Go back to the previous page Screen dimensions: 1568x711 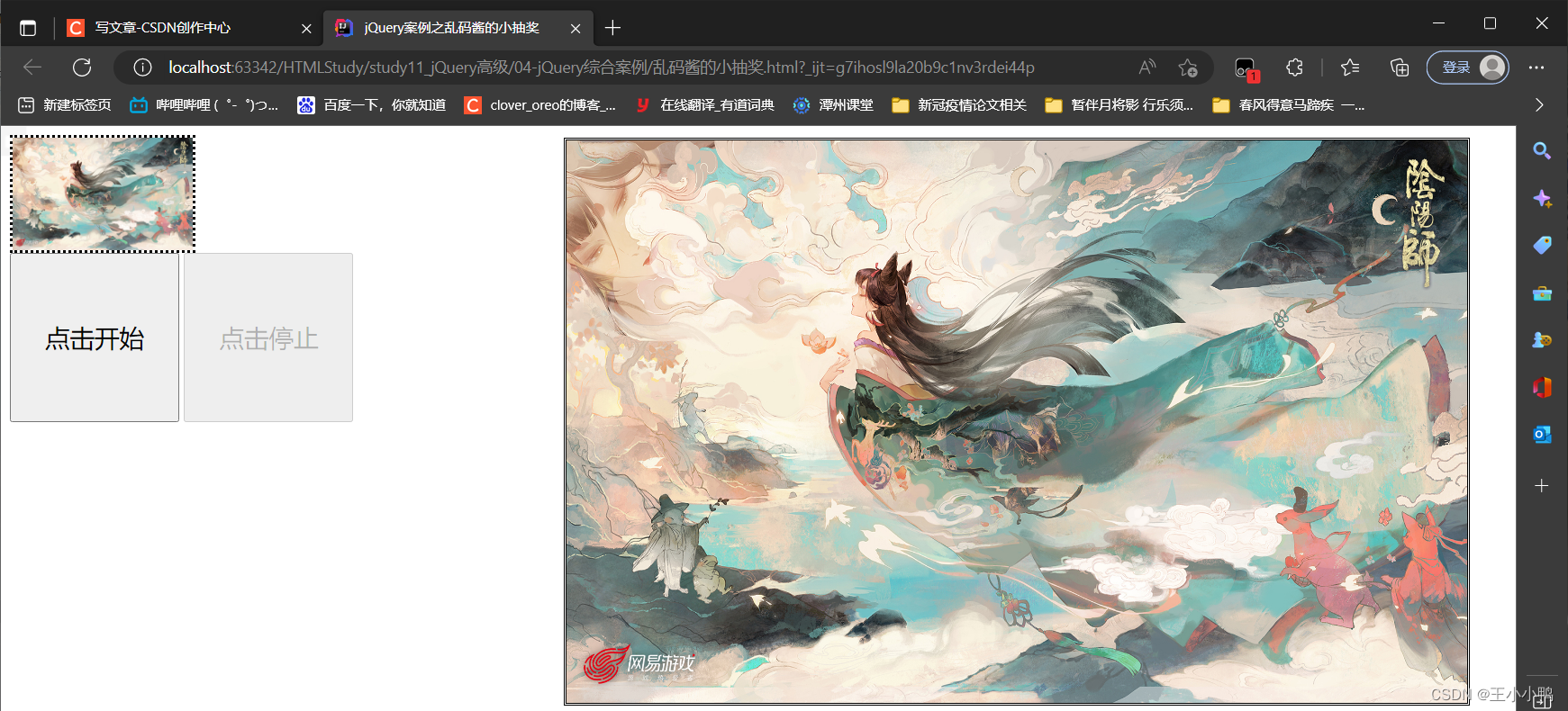point(32,67)
